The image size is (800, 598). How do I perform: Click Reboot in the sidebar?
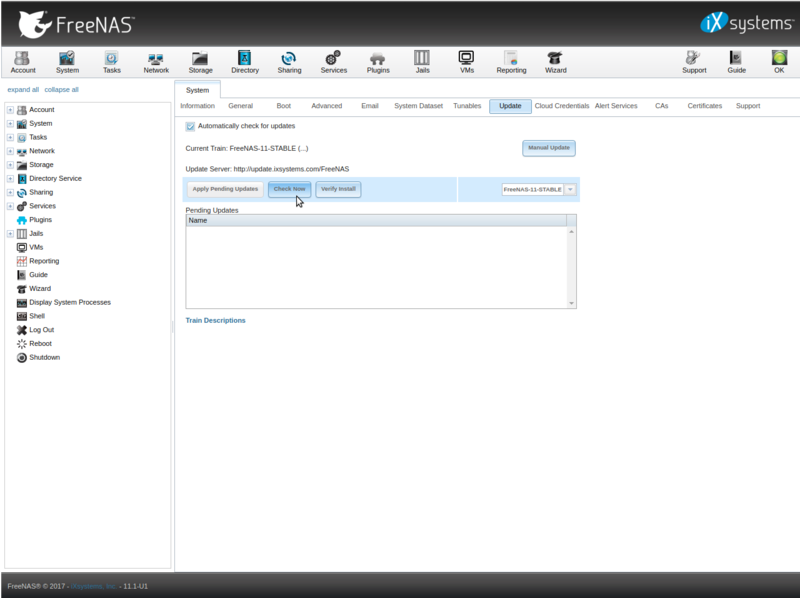(x=40, y=344)
